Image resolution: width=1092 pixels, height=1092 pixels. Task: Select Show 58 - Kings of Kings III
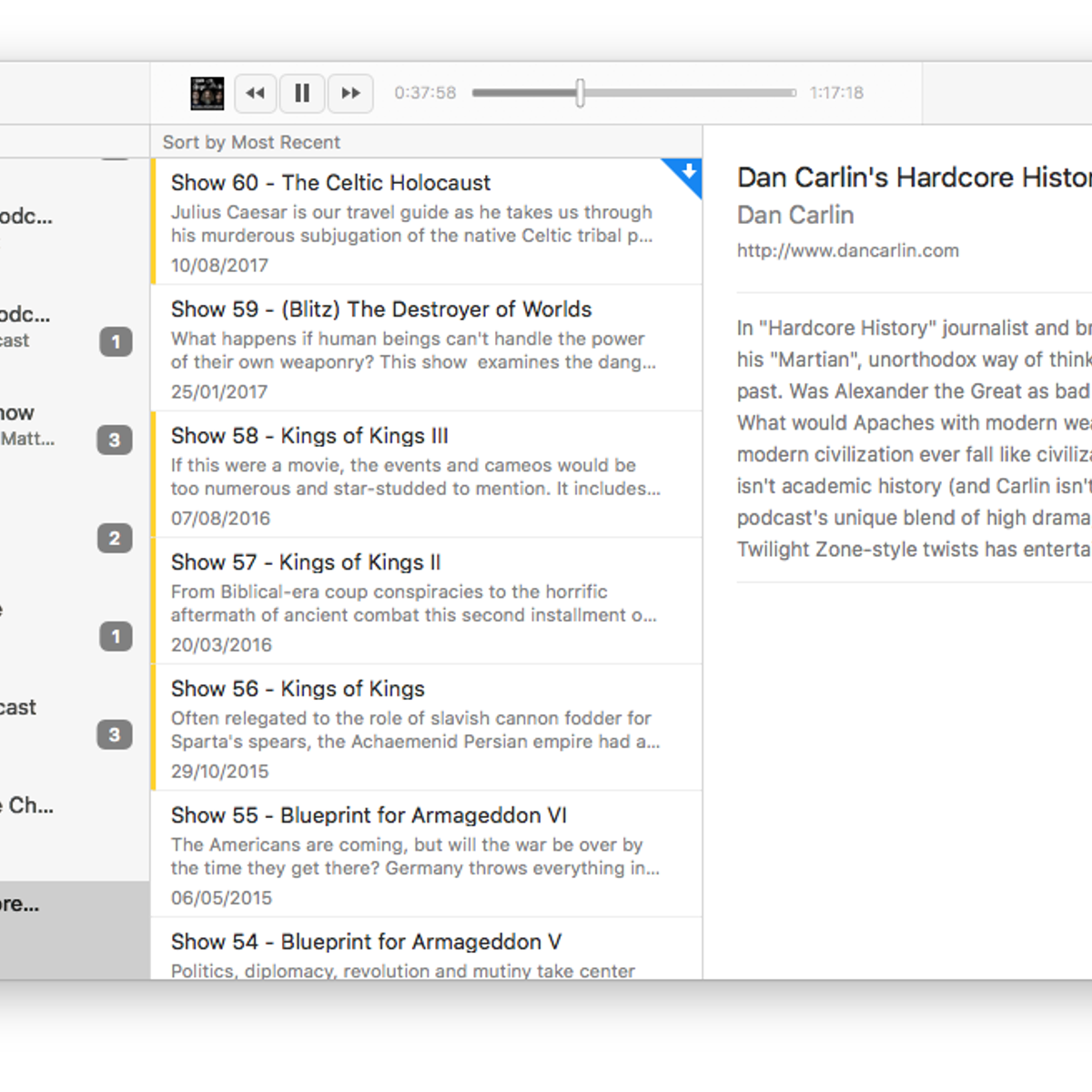tap(427, 475)
